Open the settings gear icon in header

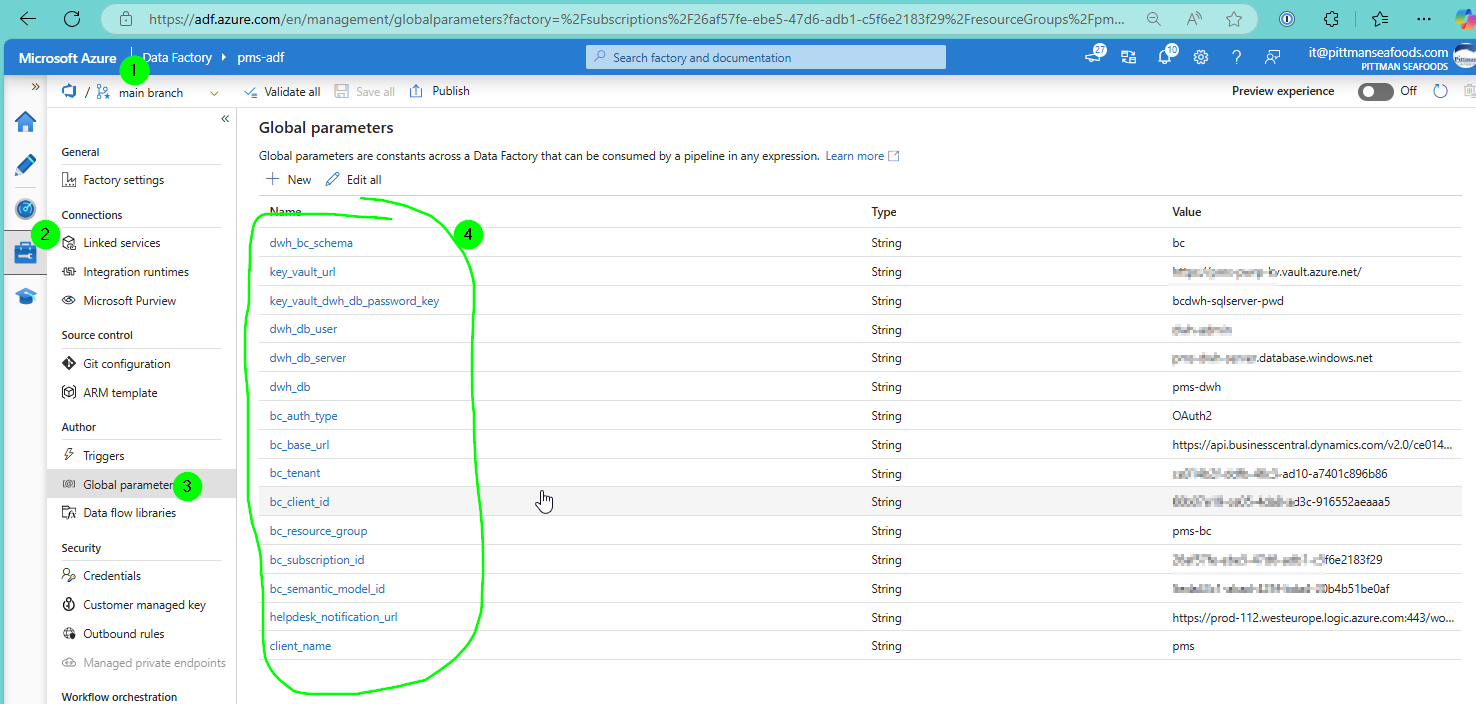tap(1201, 57)
